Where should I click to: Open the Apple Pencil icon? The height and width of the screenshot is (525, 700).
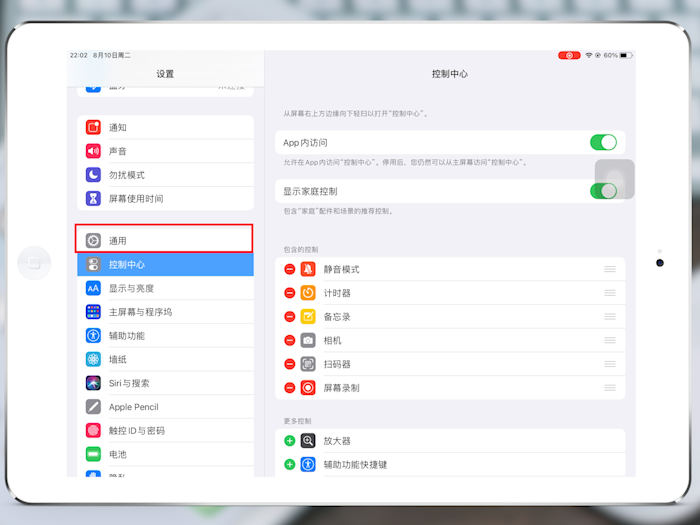click(93, 407)
